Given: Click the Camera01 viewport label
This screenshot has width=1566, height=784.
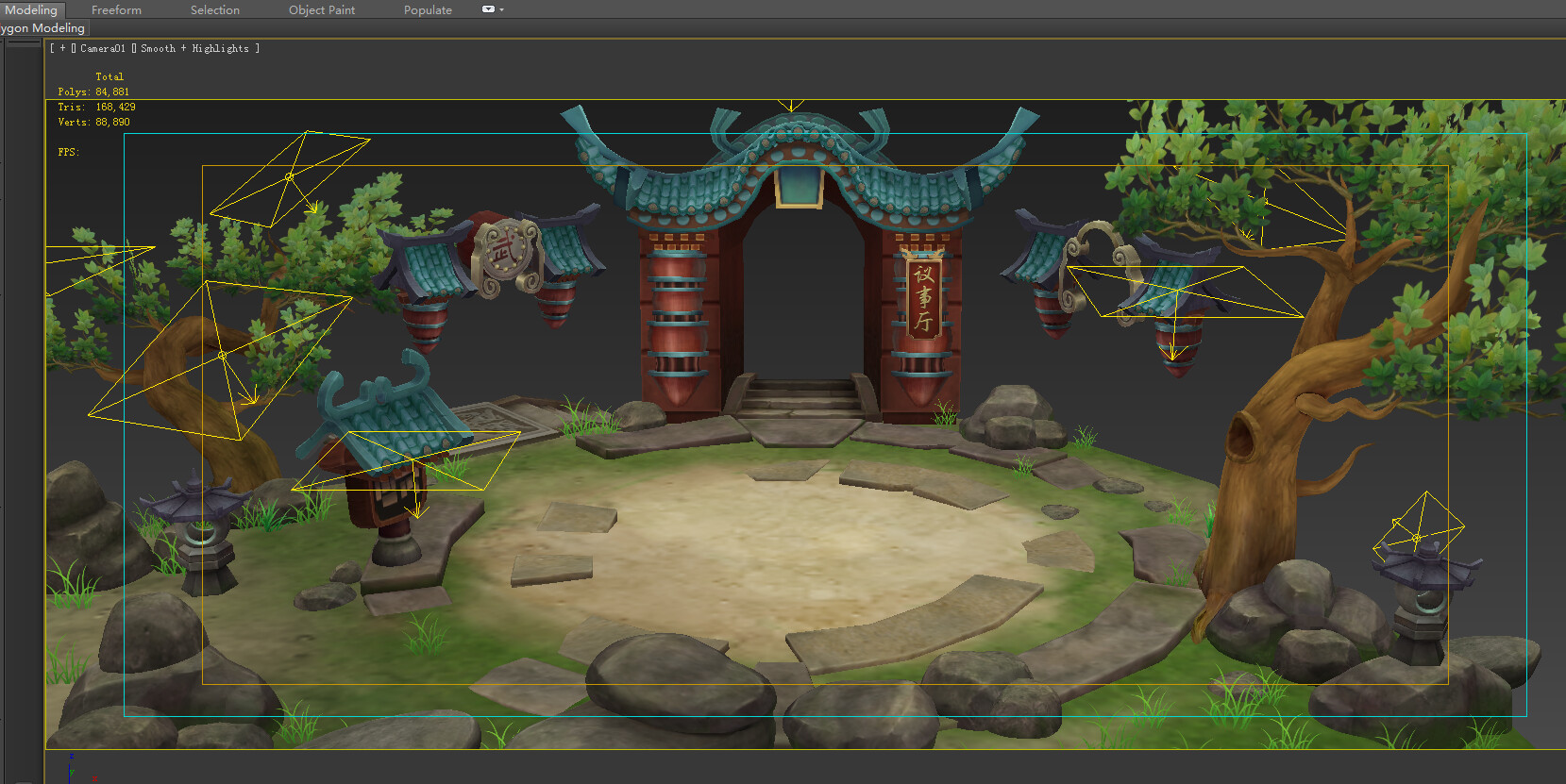Looking at the screenshot, I should [102, 48].
